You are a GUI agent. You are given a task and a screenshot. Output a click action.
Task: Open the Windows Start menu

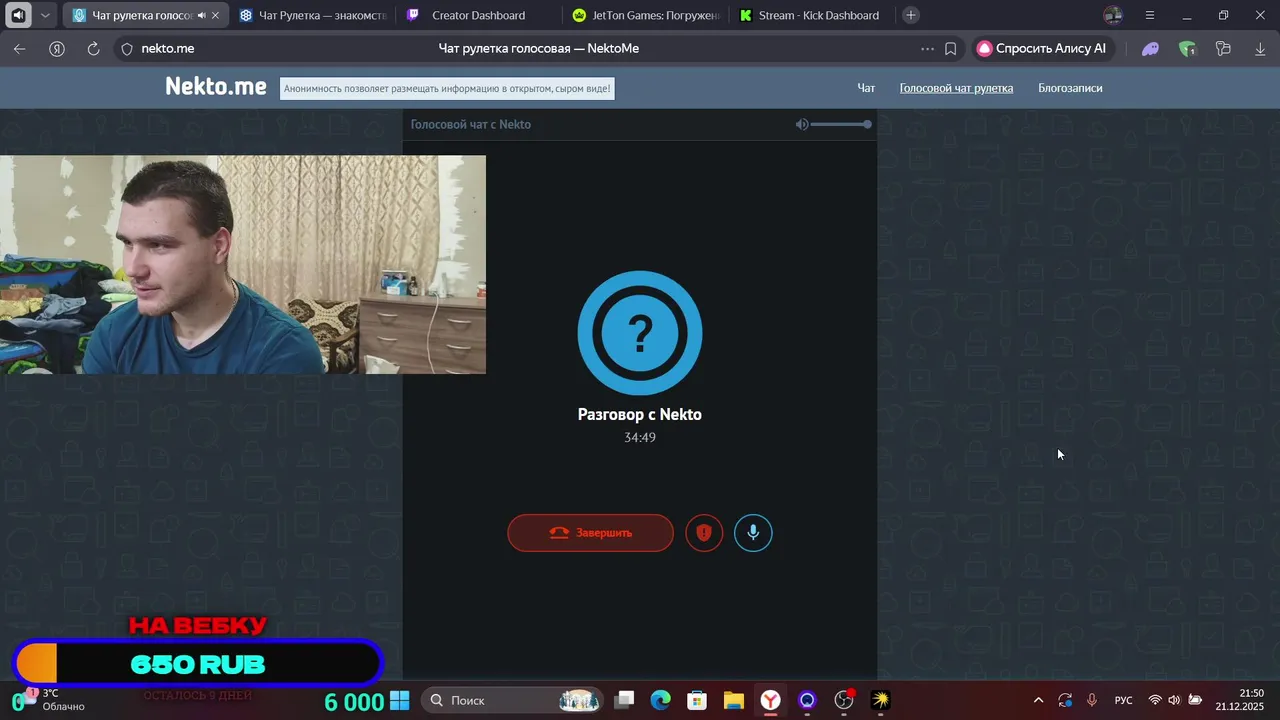[x=399, y=700]
